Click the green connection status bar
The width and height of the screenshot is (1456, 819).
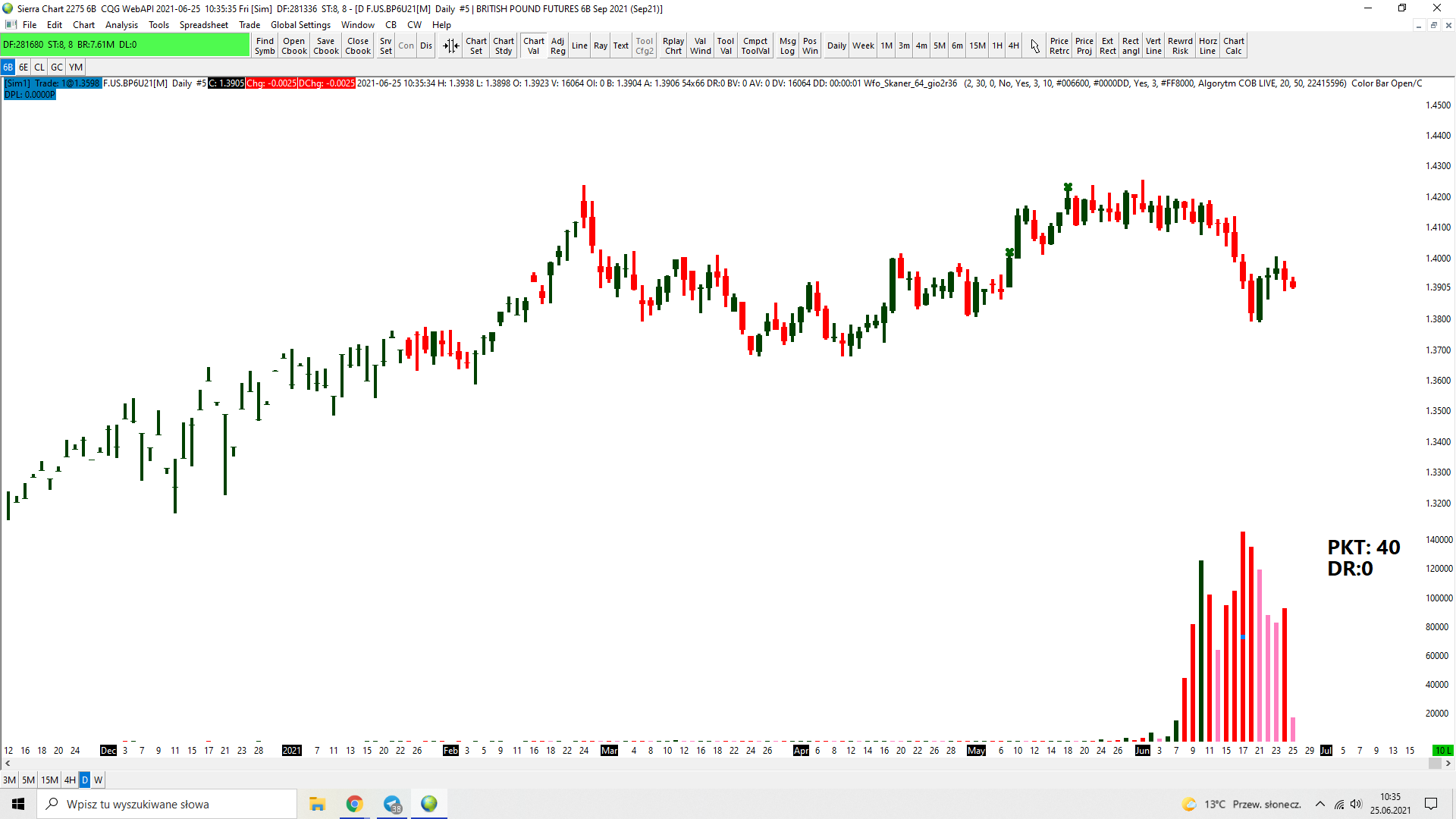[125, 45]
